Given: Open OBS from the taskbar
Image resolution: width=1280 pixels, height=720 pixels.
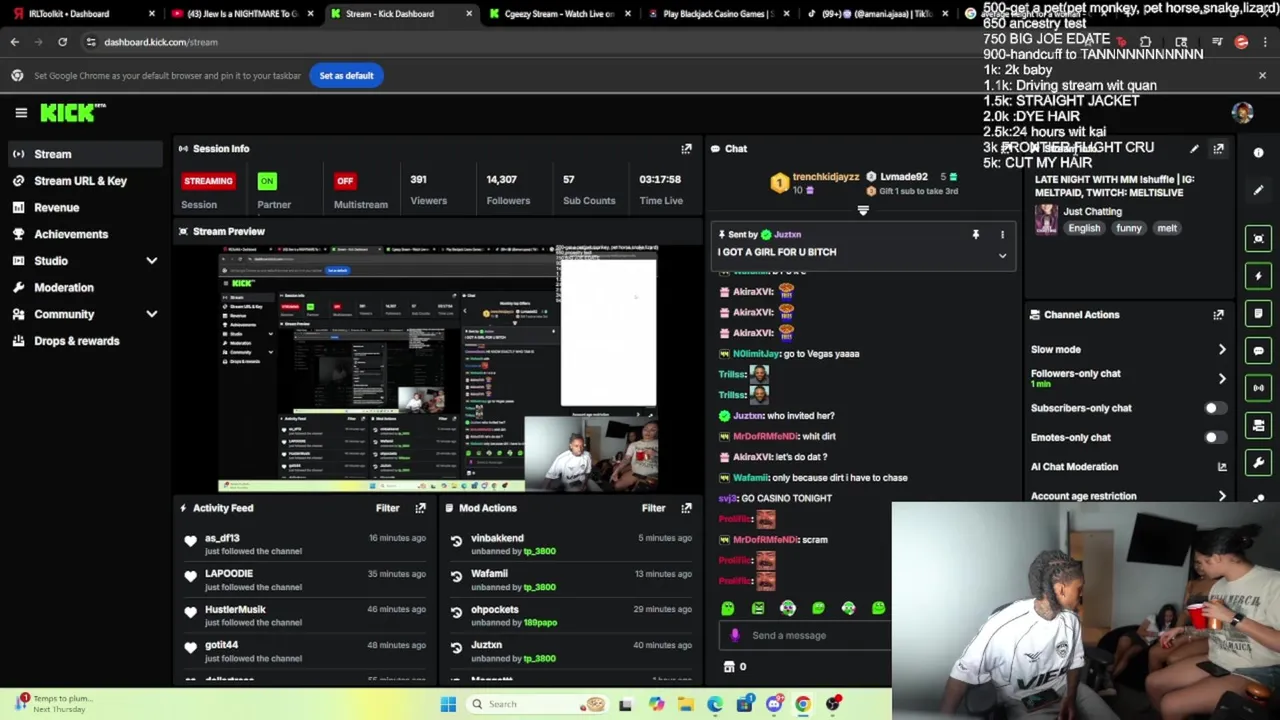Looking at the screenshot, I should pyautogui.click(x=833, y=704).
